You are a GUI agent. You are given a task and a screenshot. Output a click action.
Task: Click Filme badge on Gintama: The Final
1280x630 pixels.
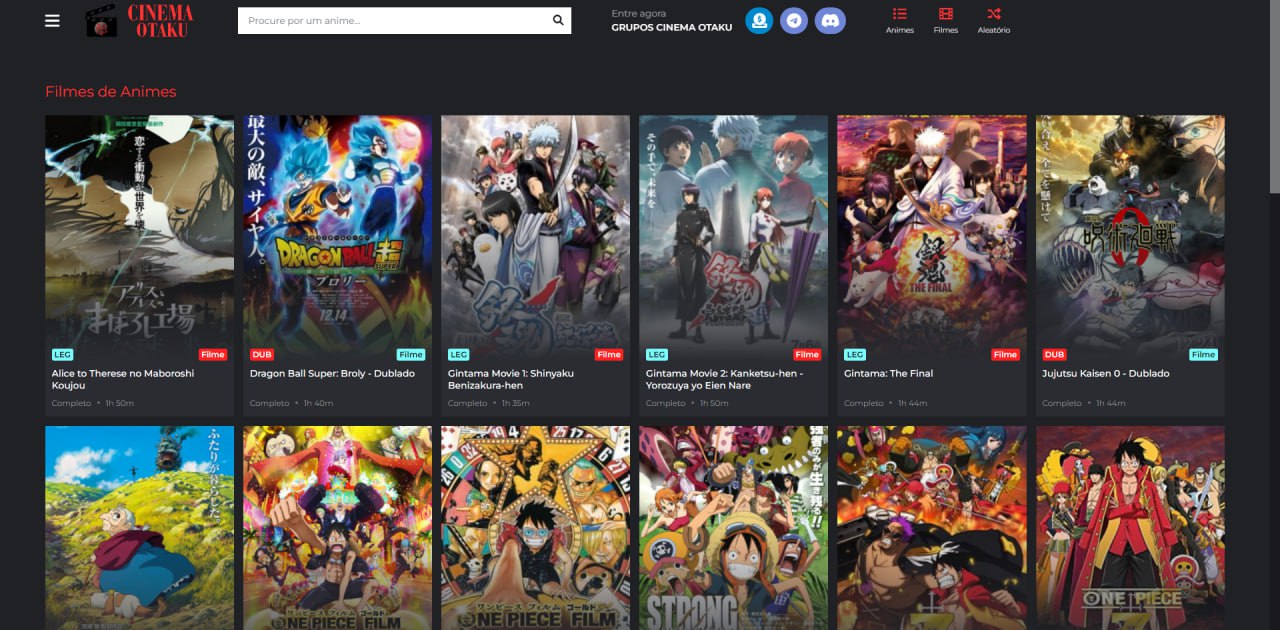point(1005,354)
